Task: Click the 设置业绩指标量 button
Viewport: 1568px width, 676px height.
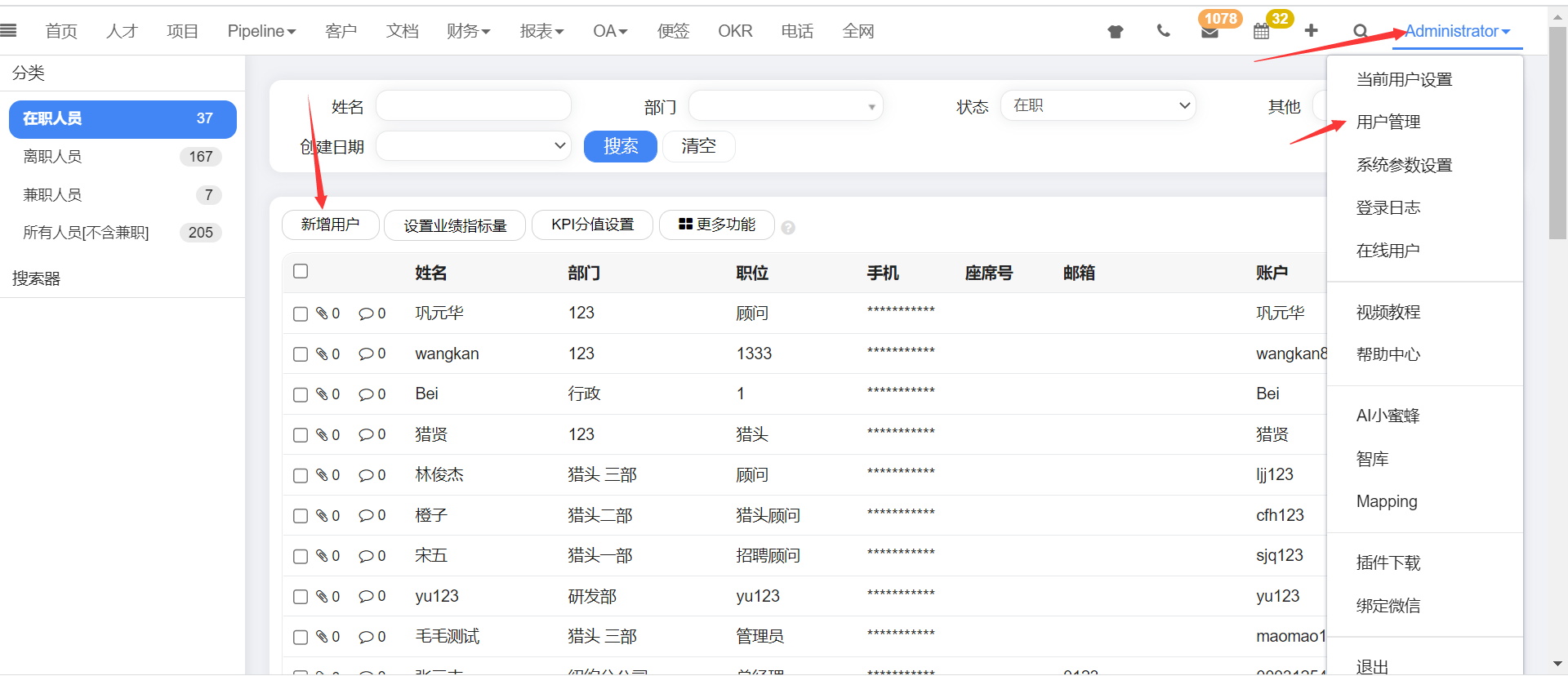Action: coord(455,225)
